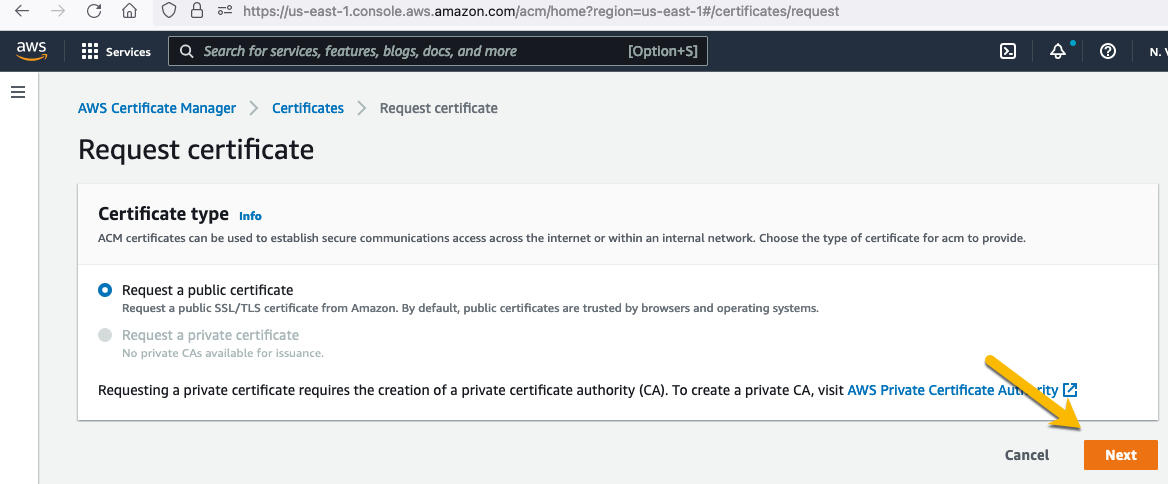Click the search magnifier icon
The width and height of the screenshot is (1168, 484).
point(188,51)
